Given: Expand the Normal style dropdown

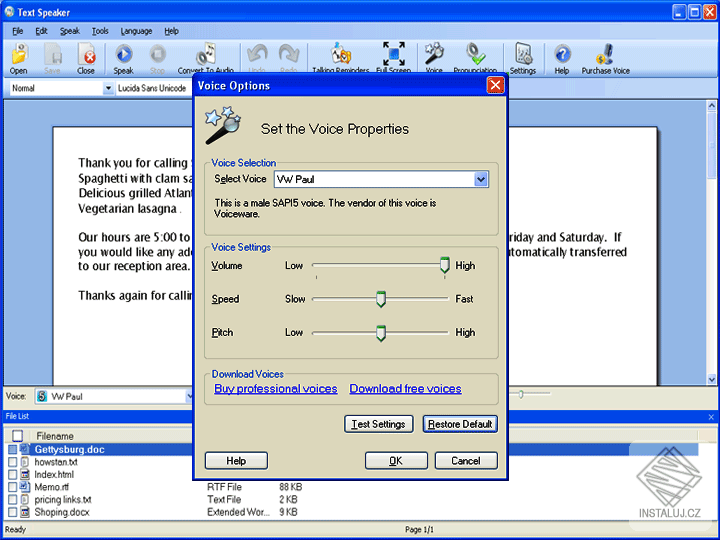Looking at the screenshot, I should point(108,88).
